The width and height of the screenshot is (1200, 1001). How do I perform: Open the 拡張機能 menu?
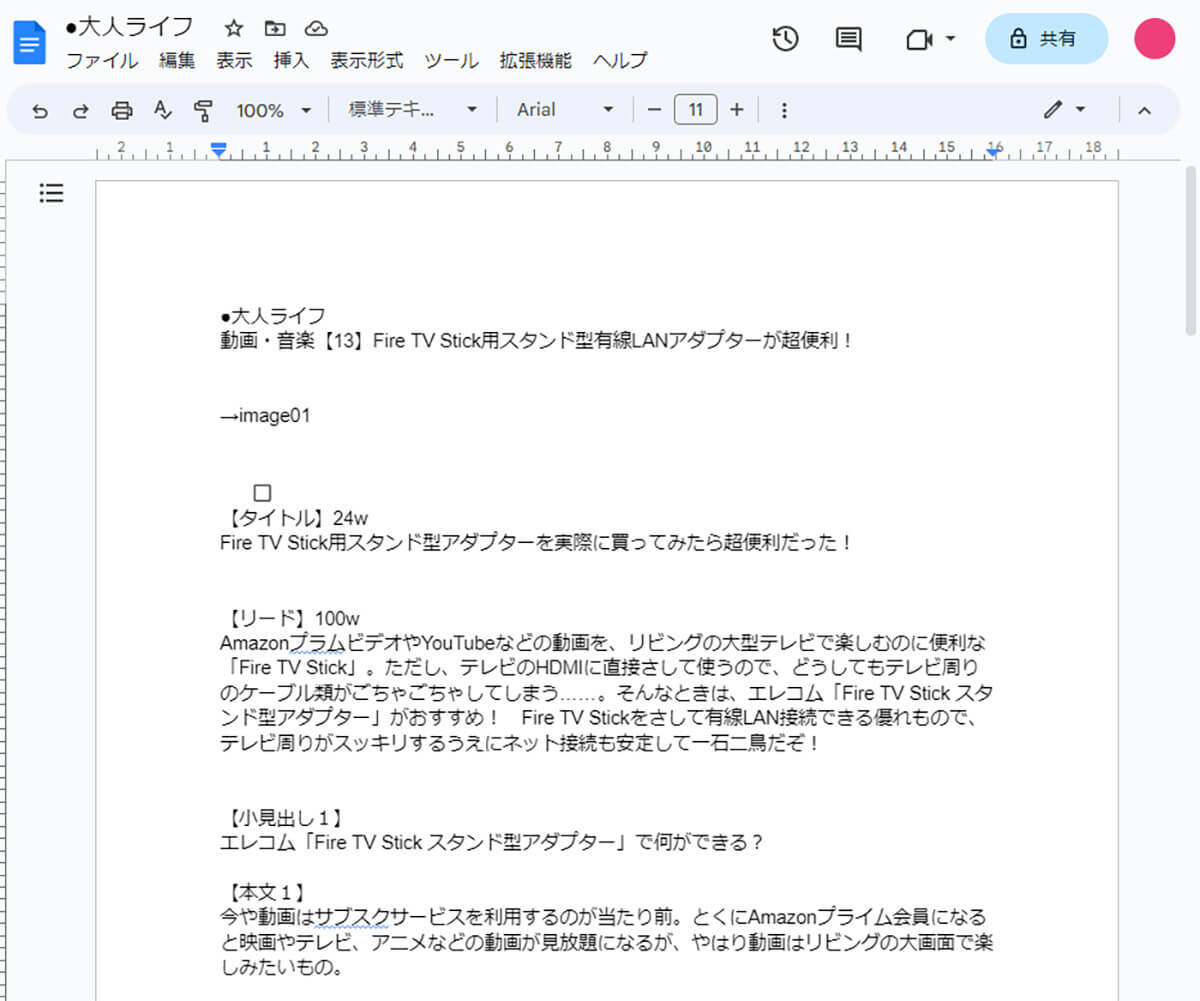[x=536, y=60]
